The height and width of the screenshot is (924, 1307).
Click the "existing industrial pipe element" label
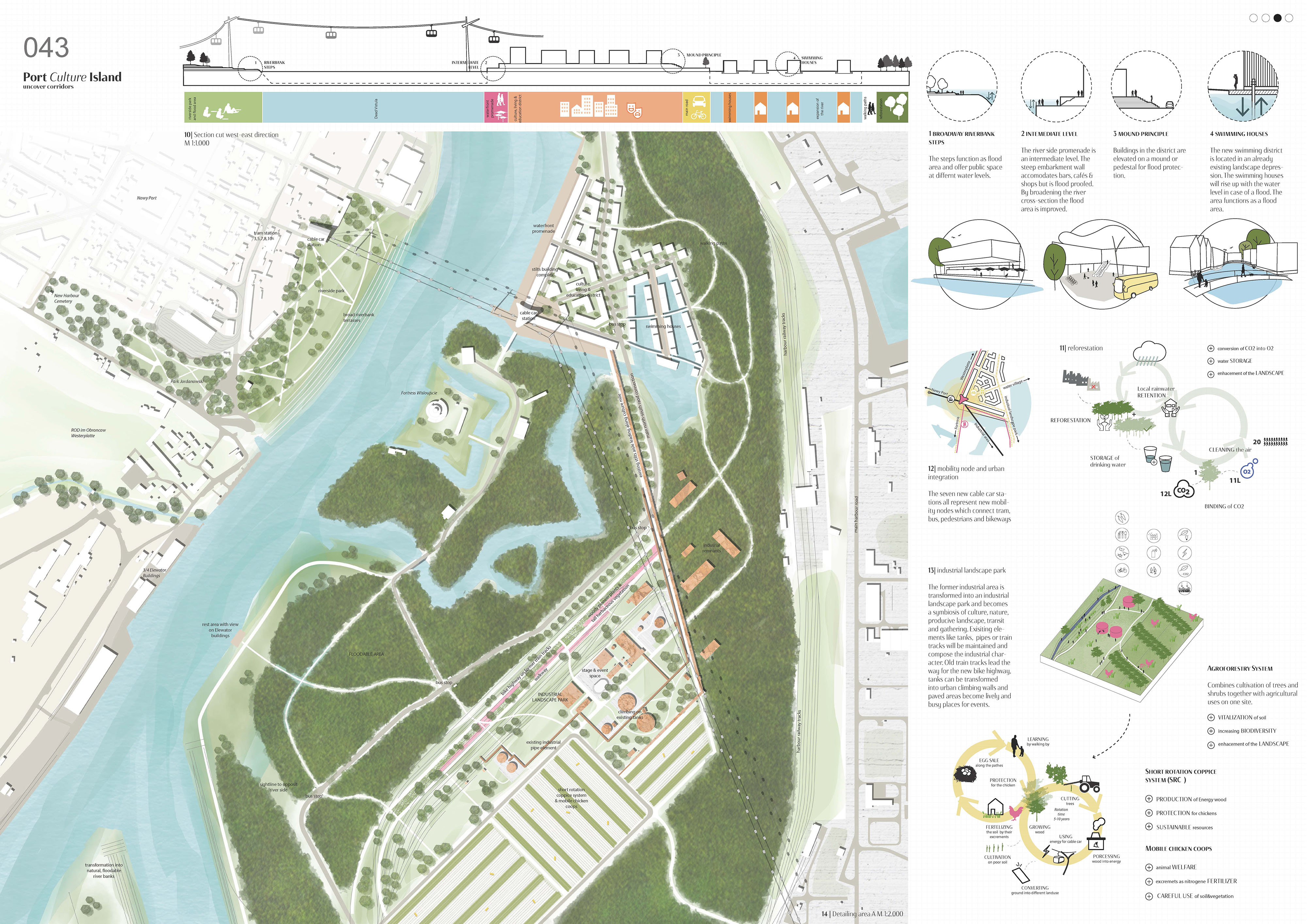click(544, 745)
